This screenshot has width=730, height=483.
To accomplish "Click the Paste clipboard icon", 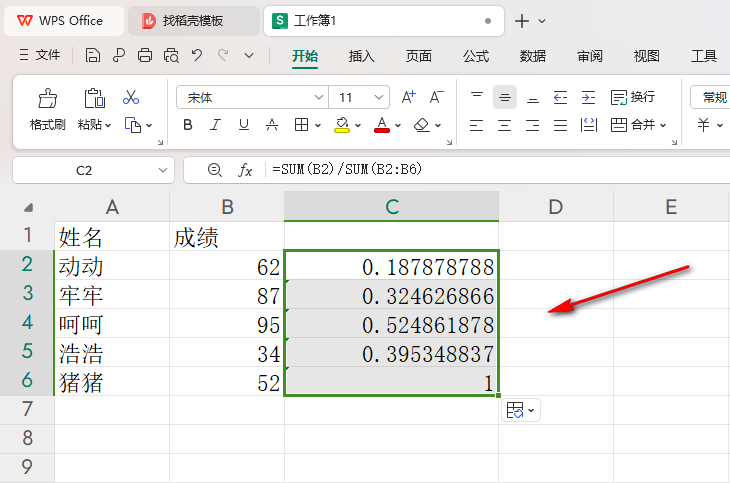I will click(x=95, y=98).
